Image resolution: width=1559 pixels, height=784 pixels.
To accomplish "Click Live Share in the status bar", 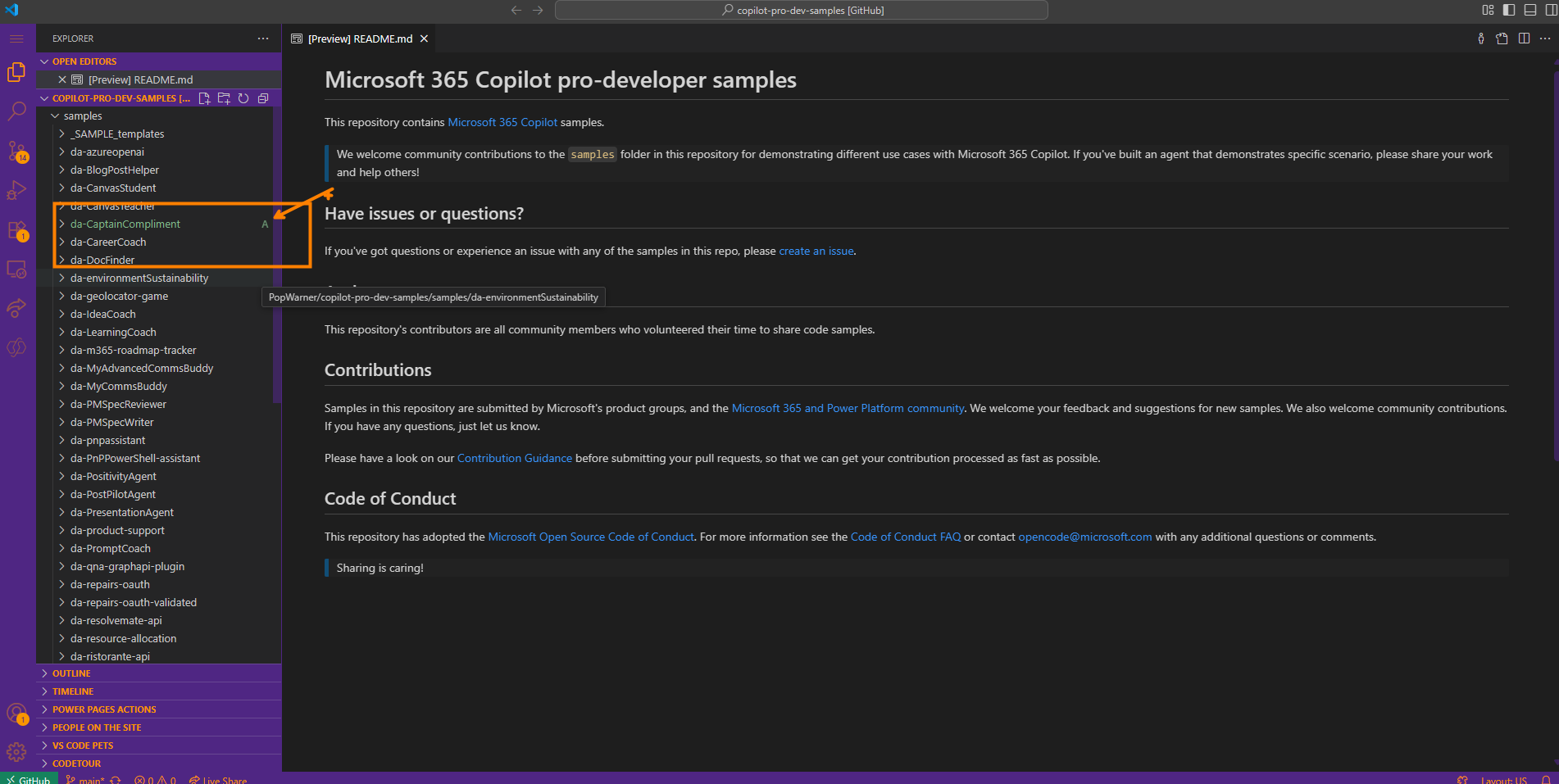I will tap(218, 779).
